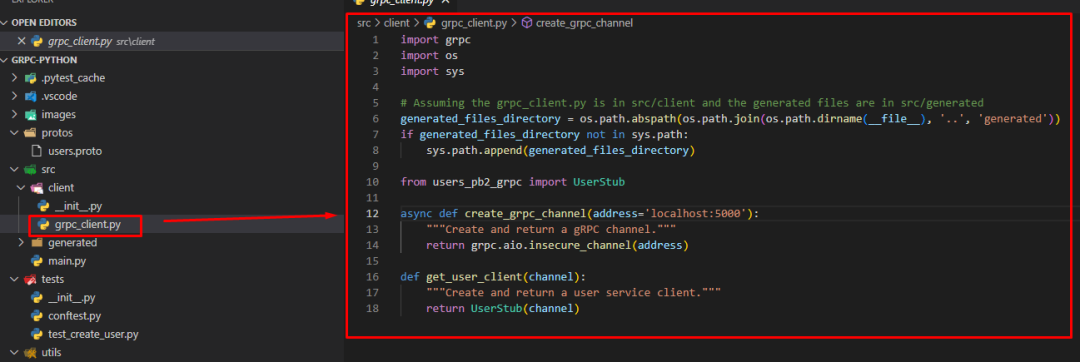Click 'src\client' path label in Open Editors
Viewport: 1080px width, 362px height.
point(136,42)
